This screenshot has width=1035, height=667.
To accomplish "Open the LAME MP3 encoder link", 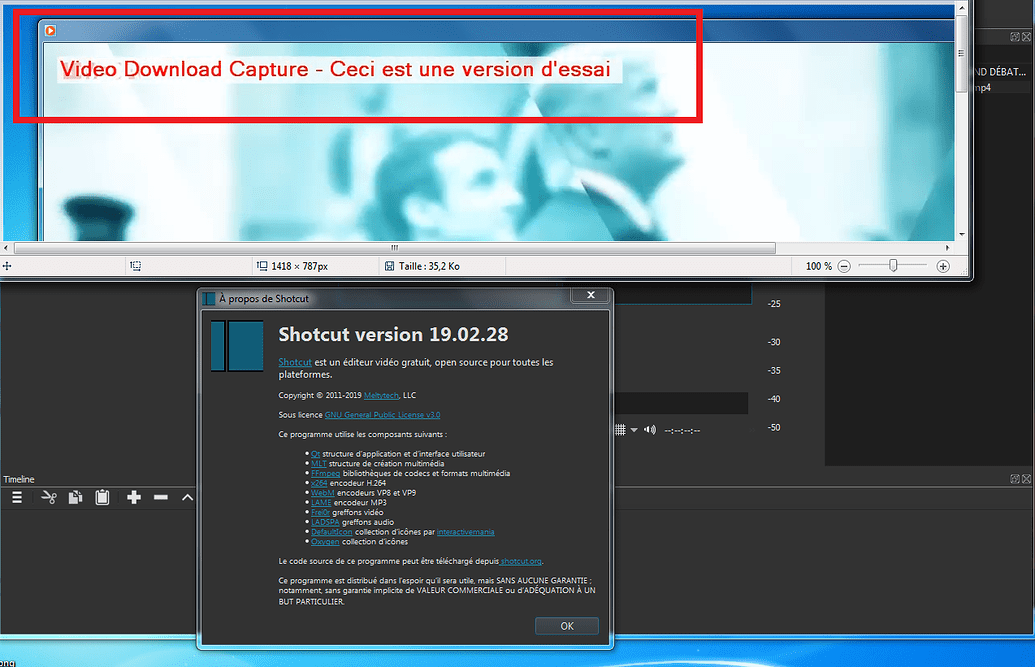I will (x=321, y=503).
